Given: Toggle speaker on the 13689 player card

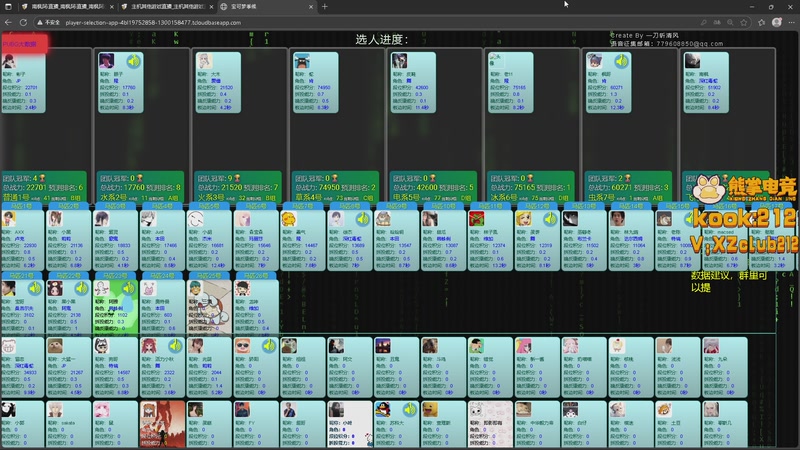Looking at the screenshot, I should [x=362, y=219].
